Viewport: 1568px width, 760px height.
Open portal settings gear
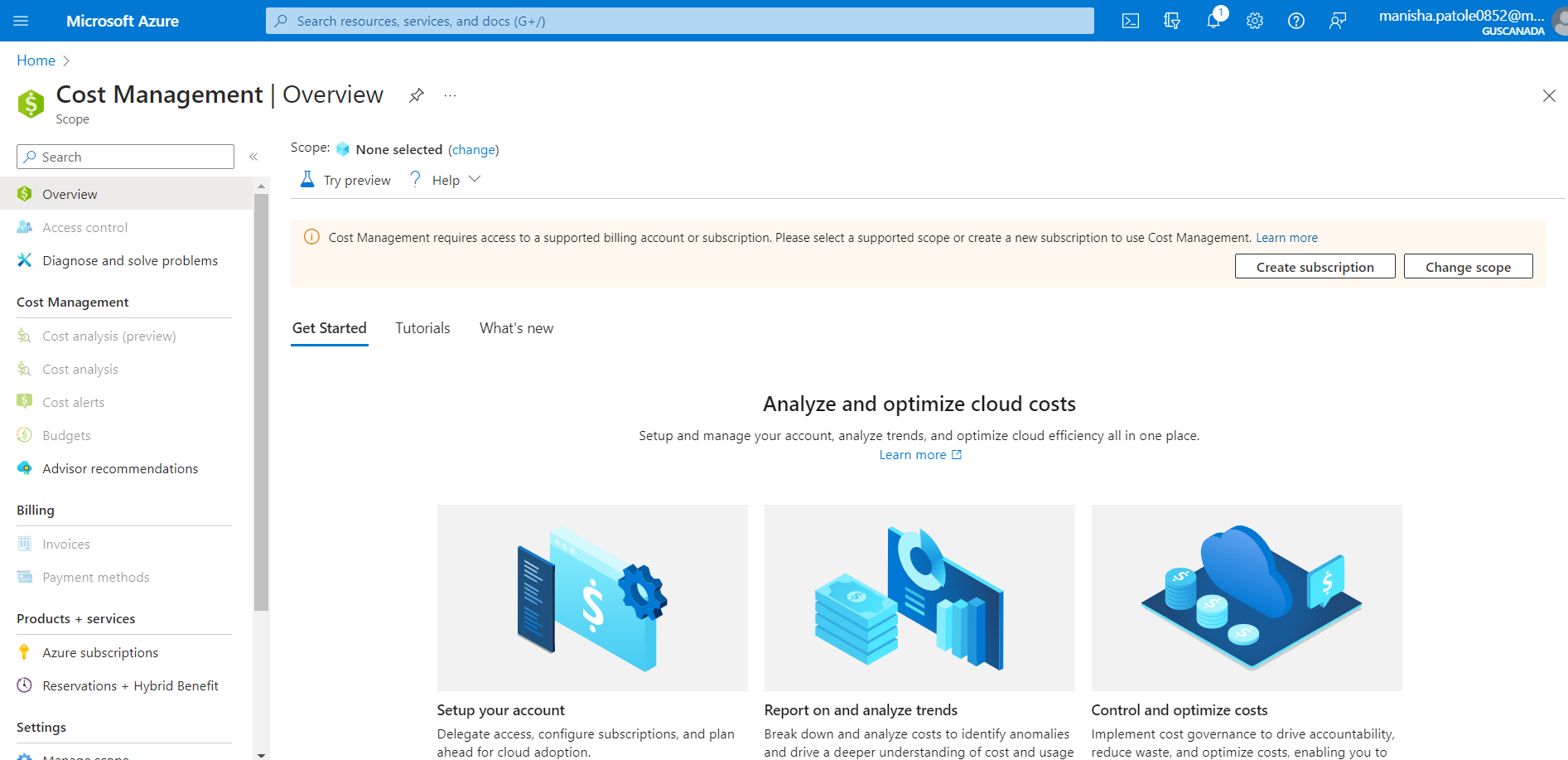pos(1255,21)
